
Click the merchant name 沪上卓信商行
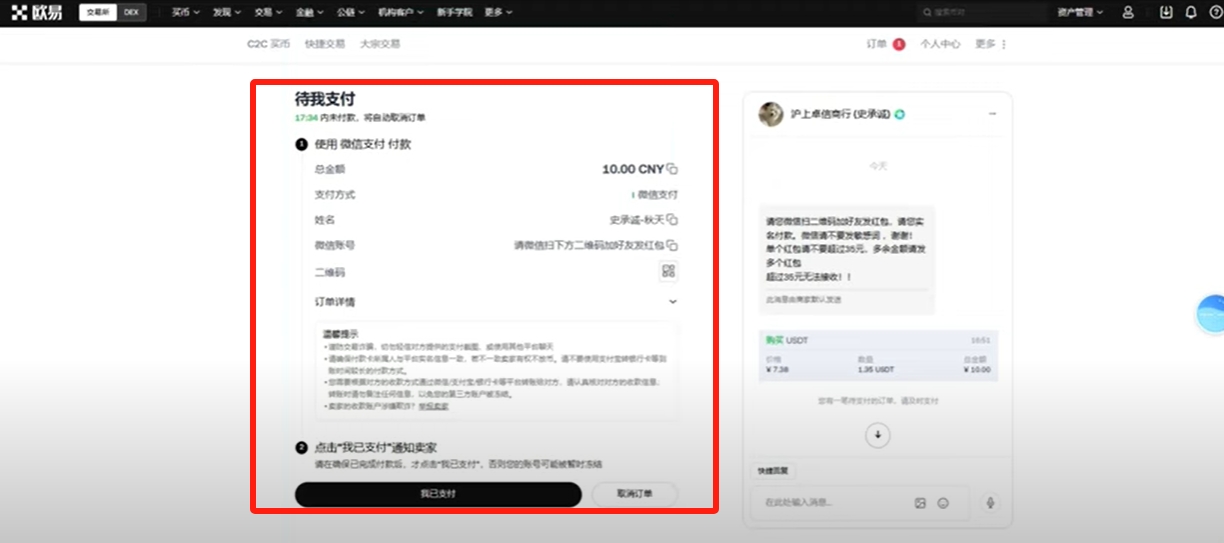[839, 115]
